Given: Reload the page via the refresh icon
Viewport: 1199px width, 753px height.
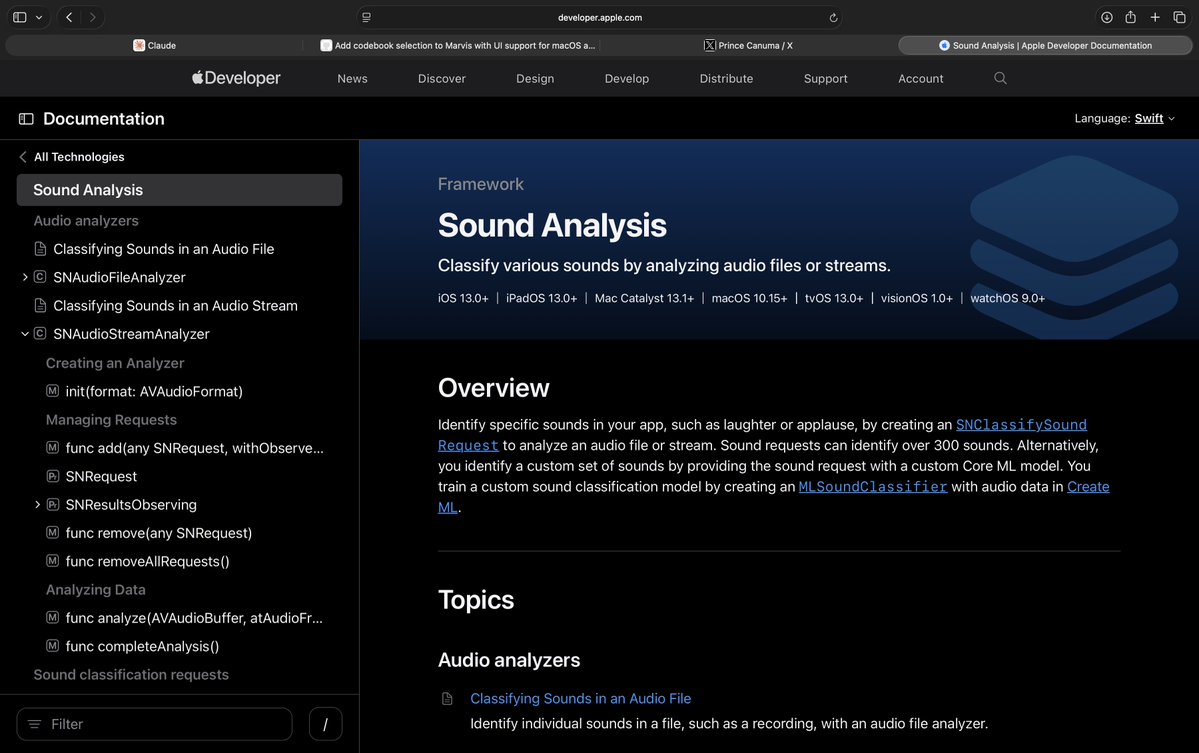Looking at the screenshot, I should click(833, 17).
